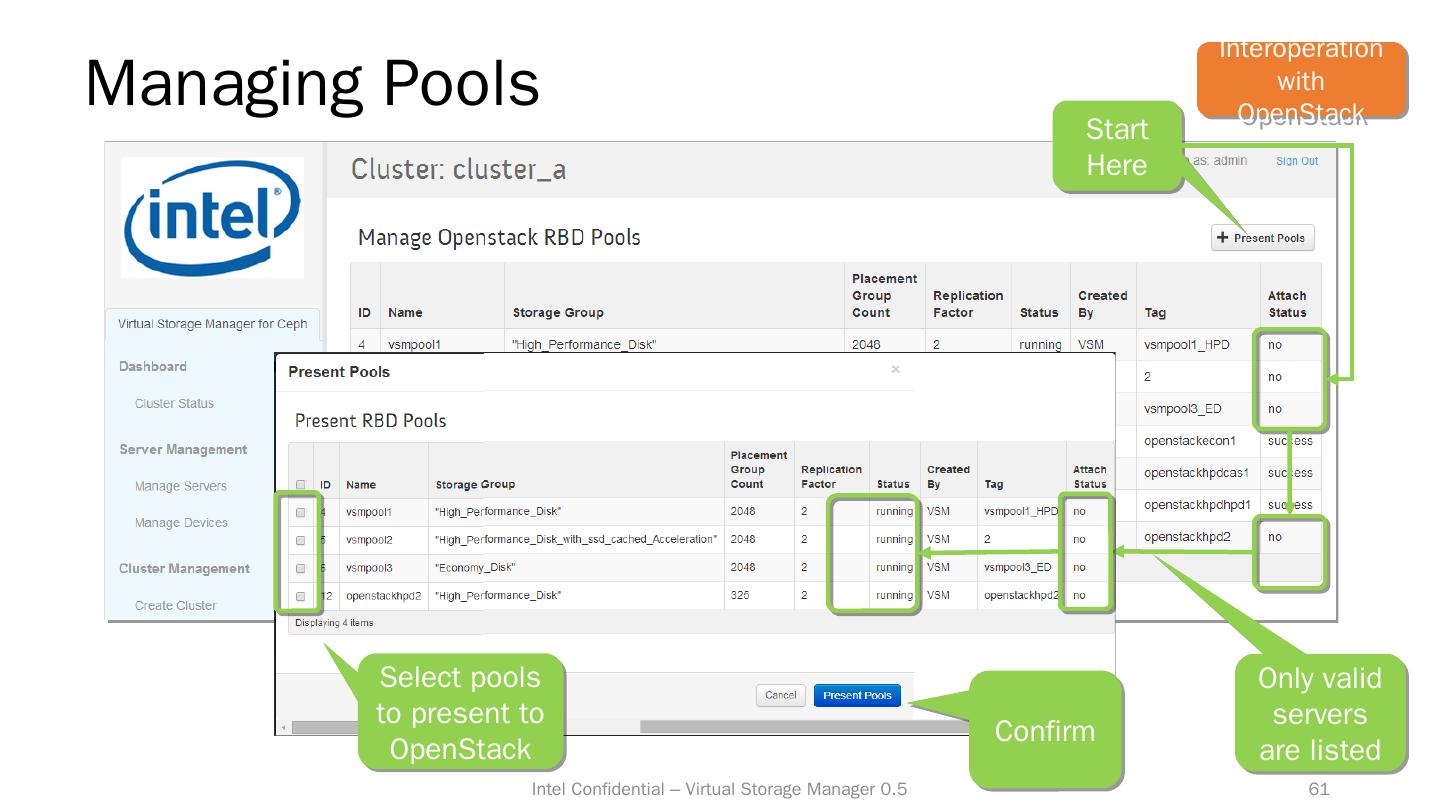The image size is (1440, 810).
Task: Click the placement group count 325 cell
Action: [x=740, y=596]
